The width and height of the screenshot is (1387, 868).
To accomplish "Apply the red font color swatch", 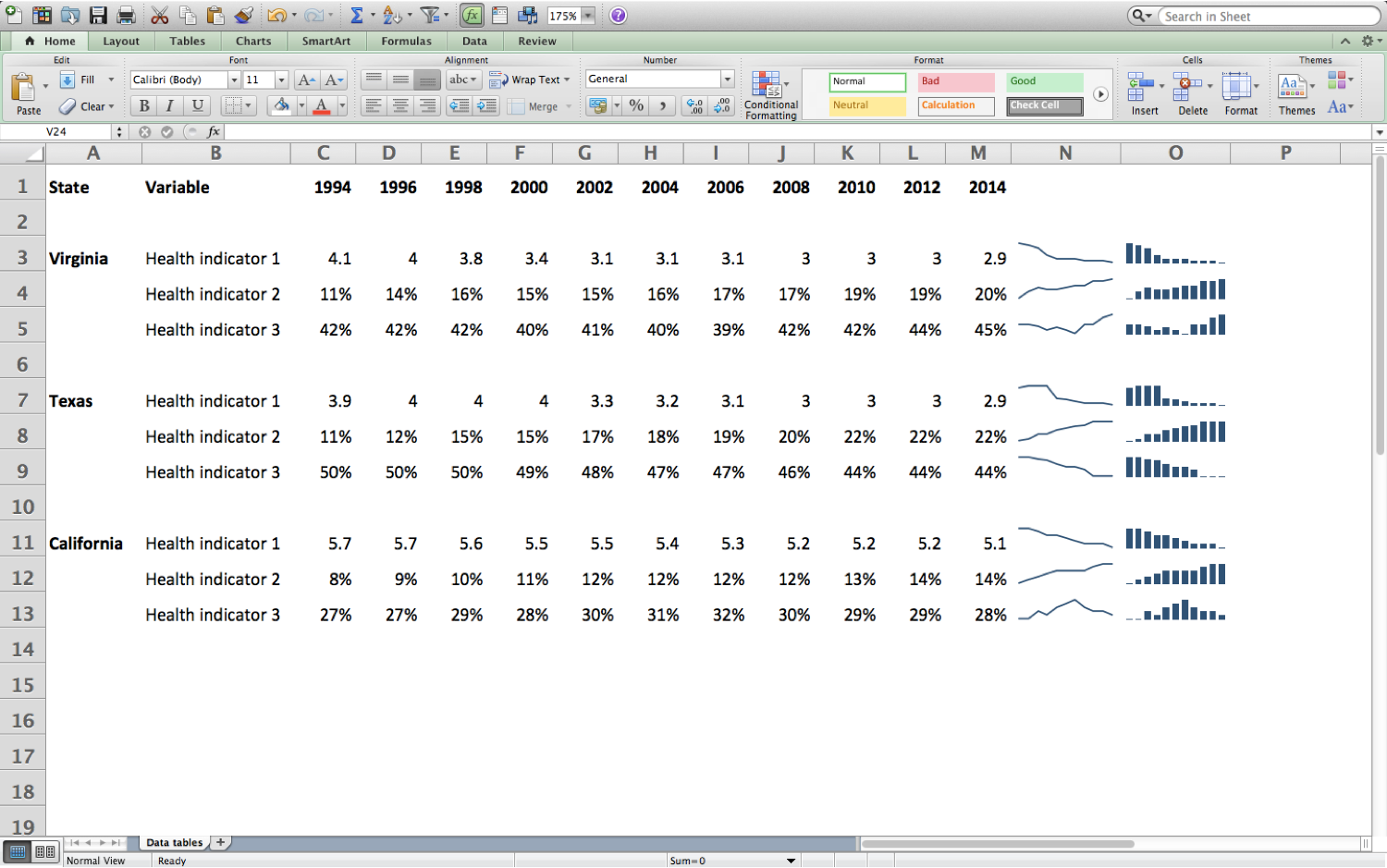I will click(322, 106).
